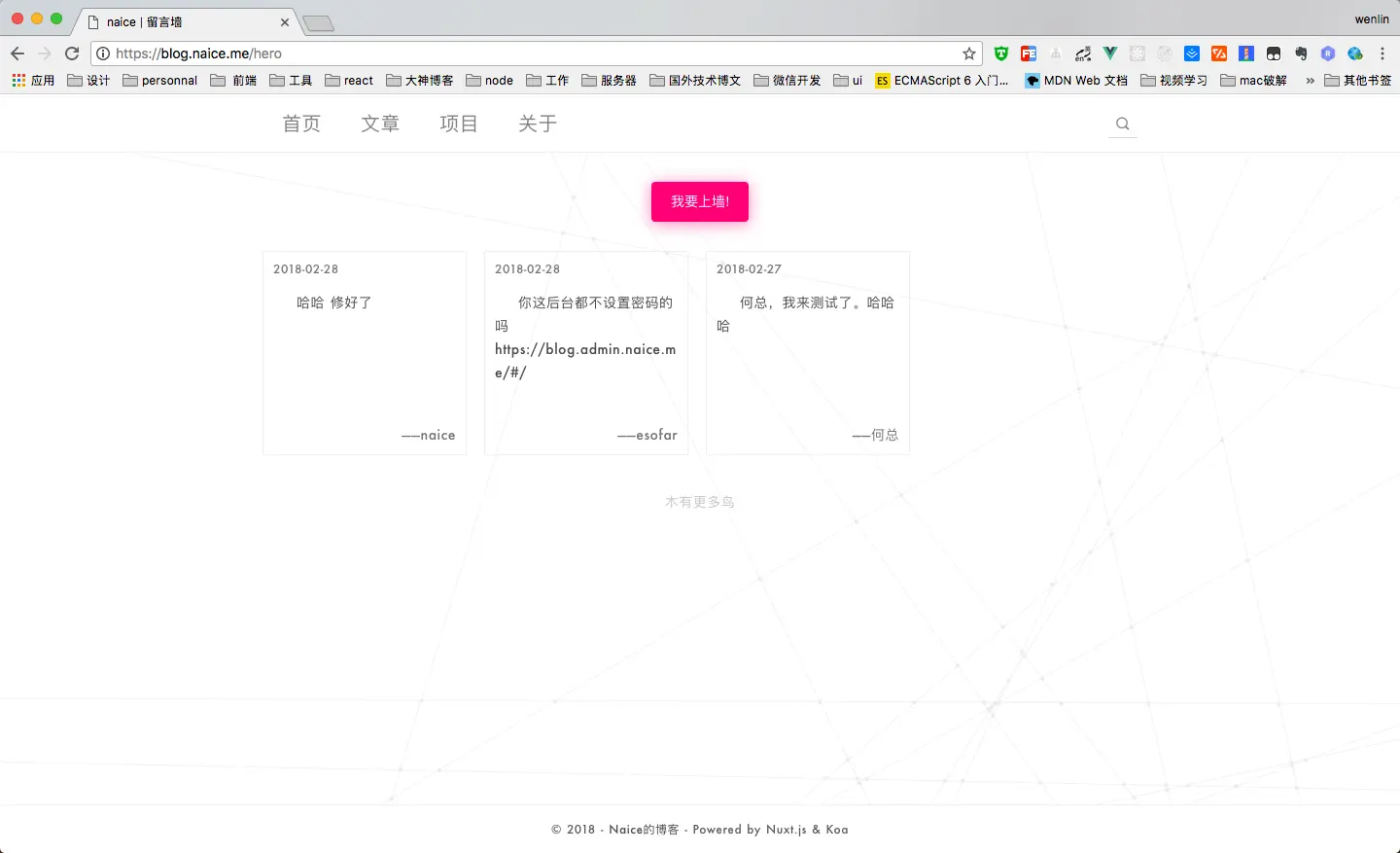Expand the 工具 bookmark folder

click(x=291, y=81)
